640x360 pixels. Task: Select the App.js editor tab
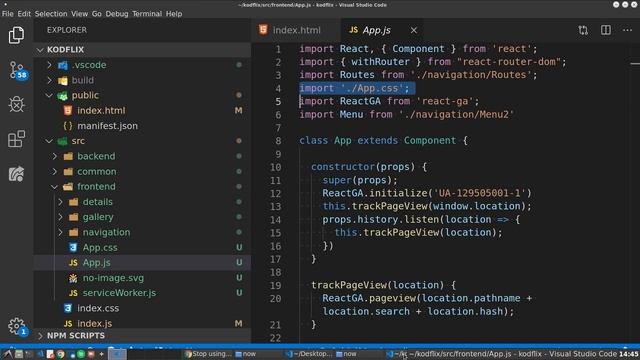tap(376, 30)
